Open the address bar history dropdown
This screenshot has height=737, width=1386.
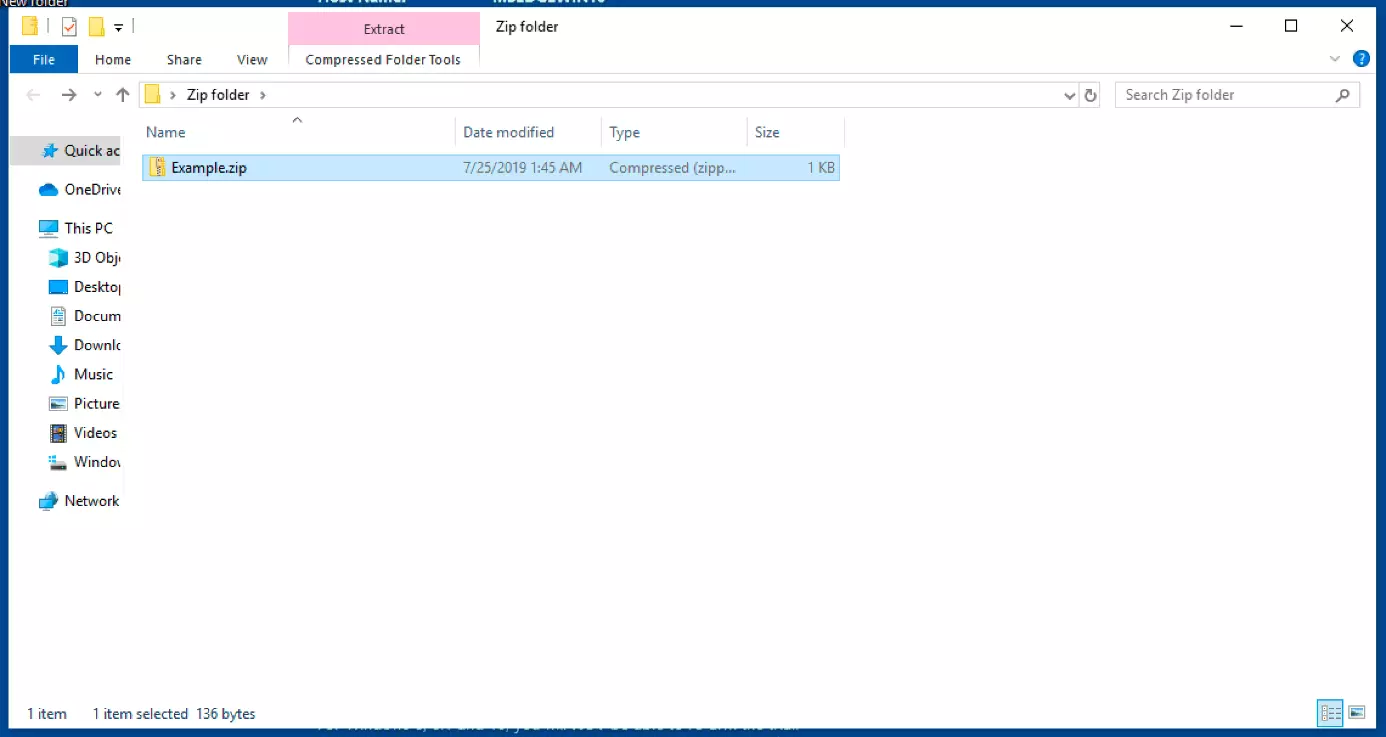[x=1071, y=95]
